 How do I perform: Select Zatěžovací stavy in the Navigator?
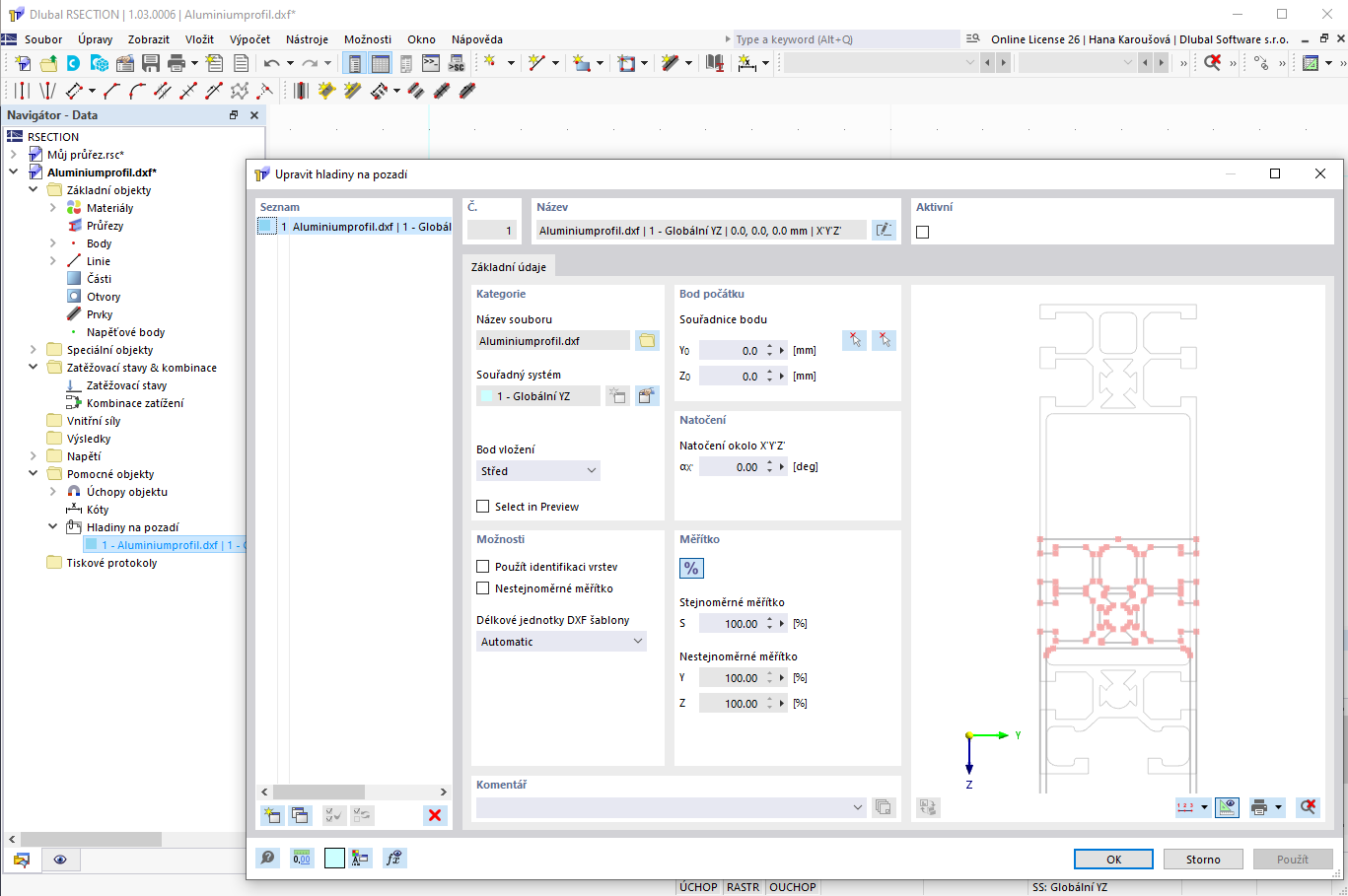(126, 385)
